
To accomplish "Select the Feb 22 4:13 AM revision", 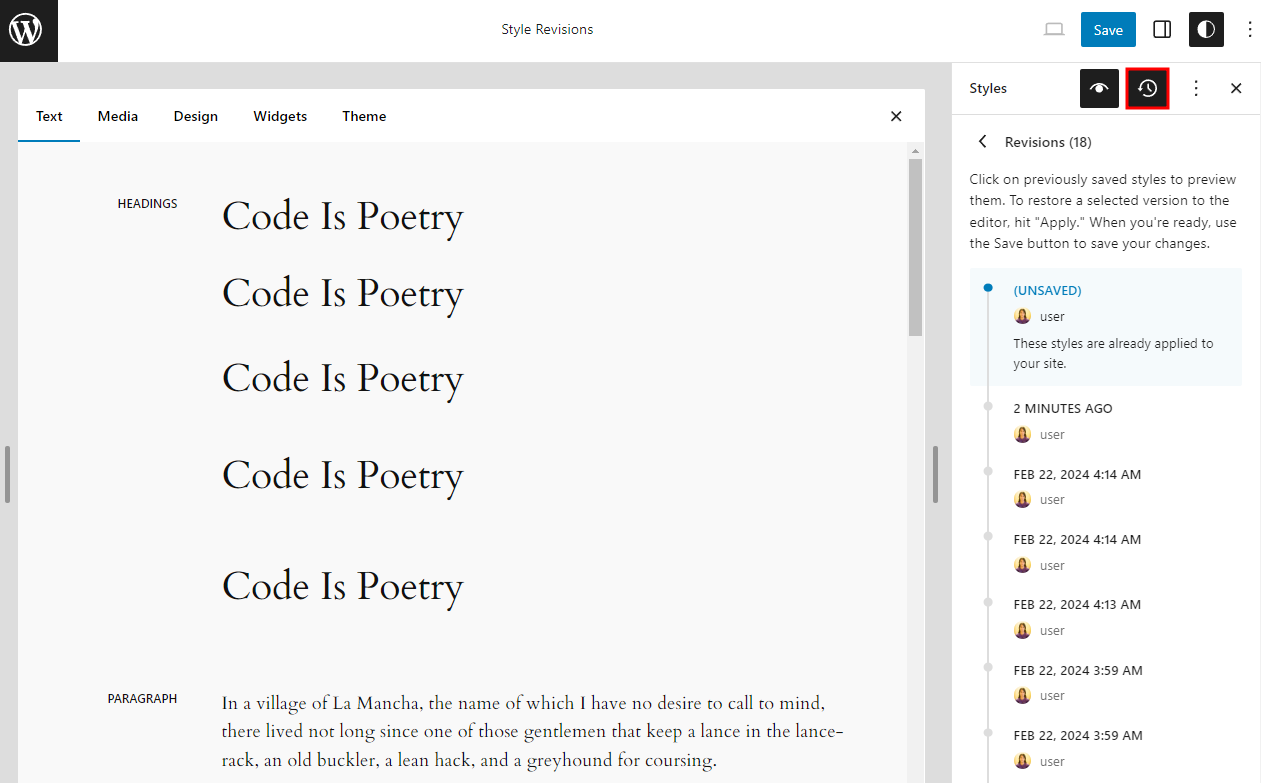I will click(1077, 604).
